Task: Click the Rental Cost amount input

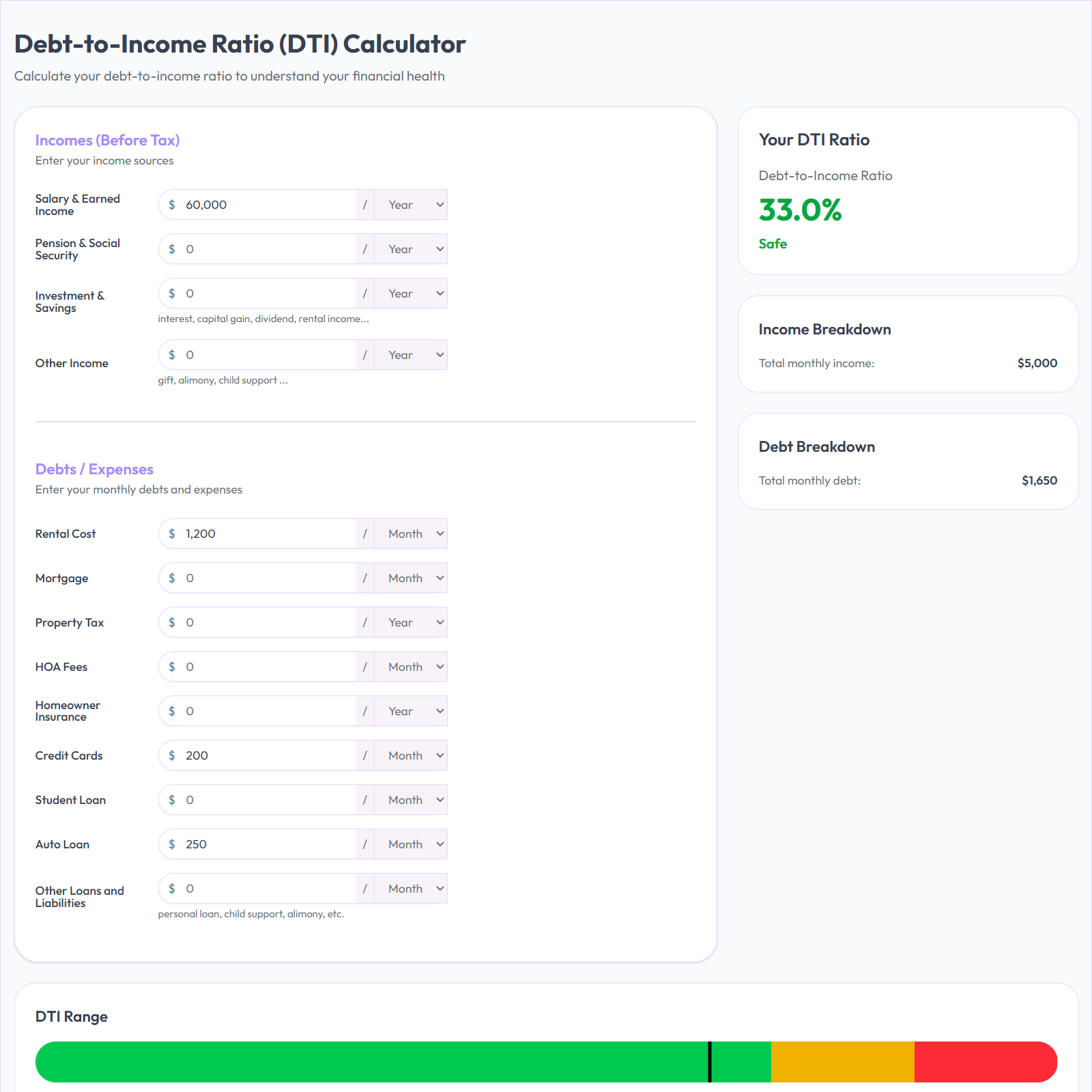Action: pyautogui.click(x=266, y=533)
